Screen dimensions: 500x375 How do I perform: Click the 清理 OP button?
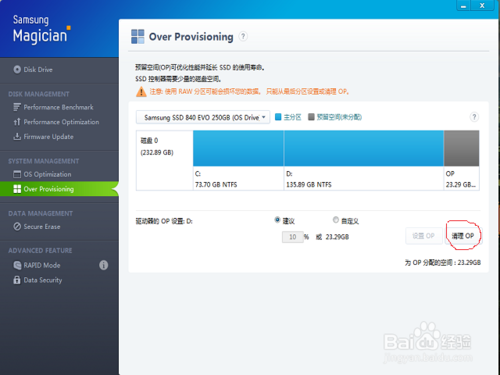click(463, 236)
